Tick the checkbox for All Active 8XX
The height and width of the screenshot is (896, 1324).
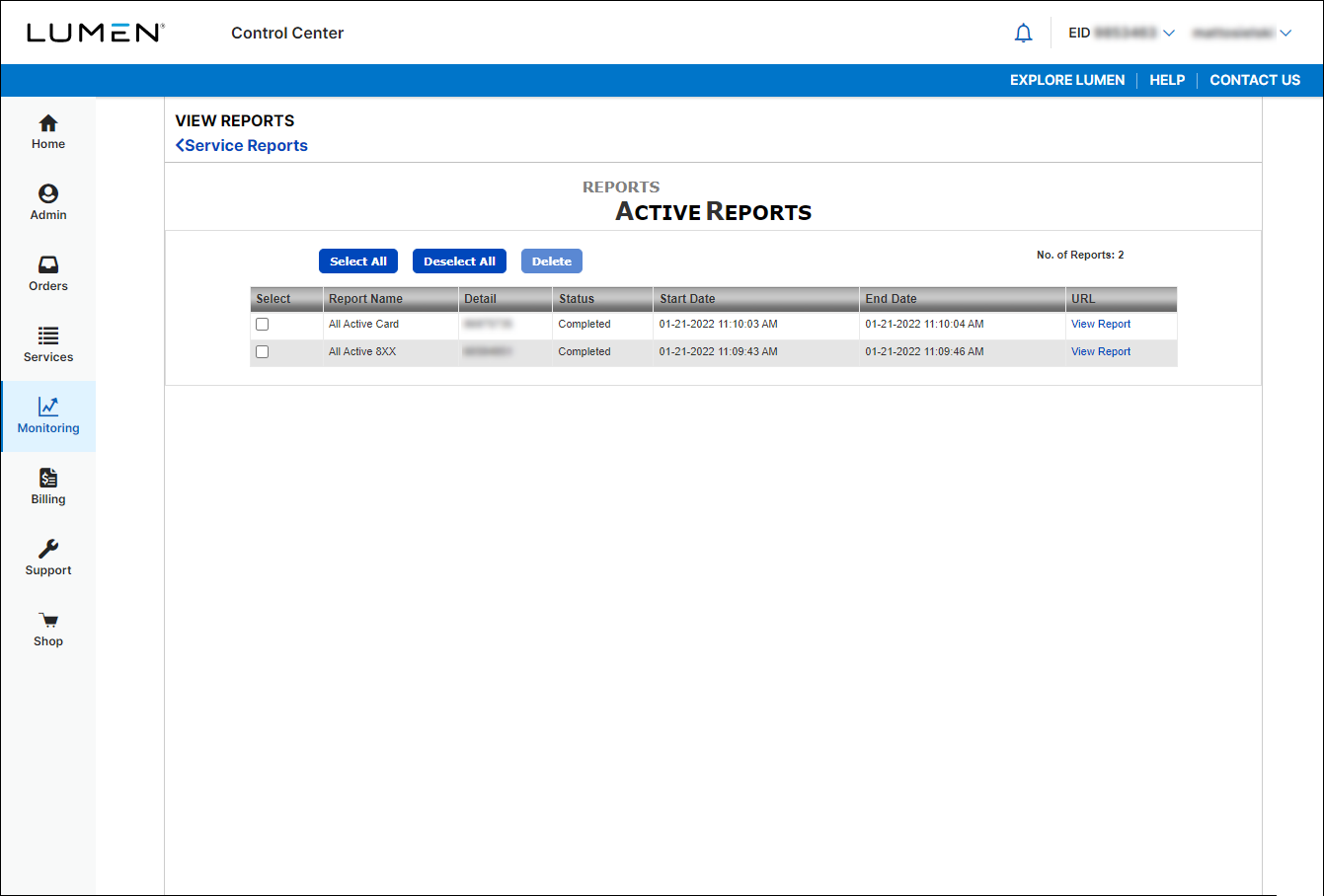click(x=263, y=352)
